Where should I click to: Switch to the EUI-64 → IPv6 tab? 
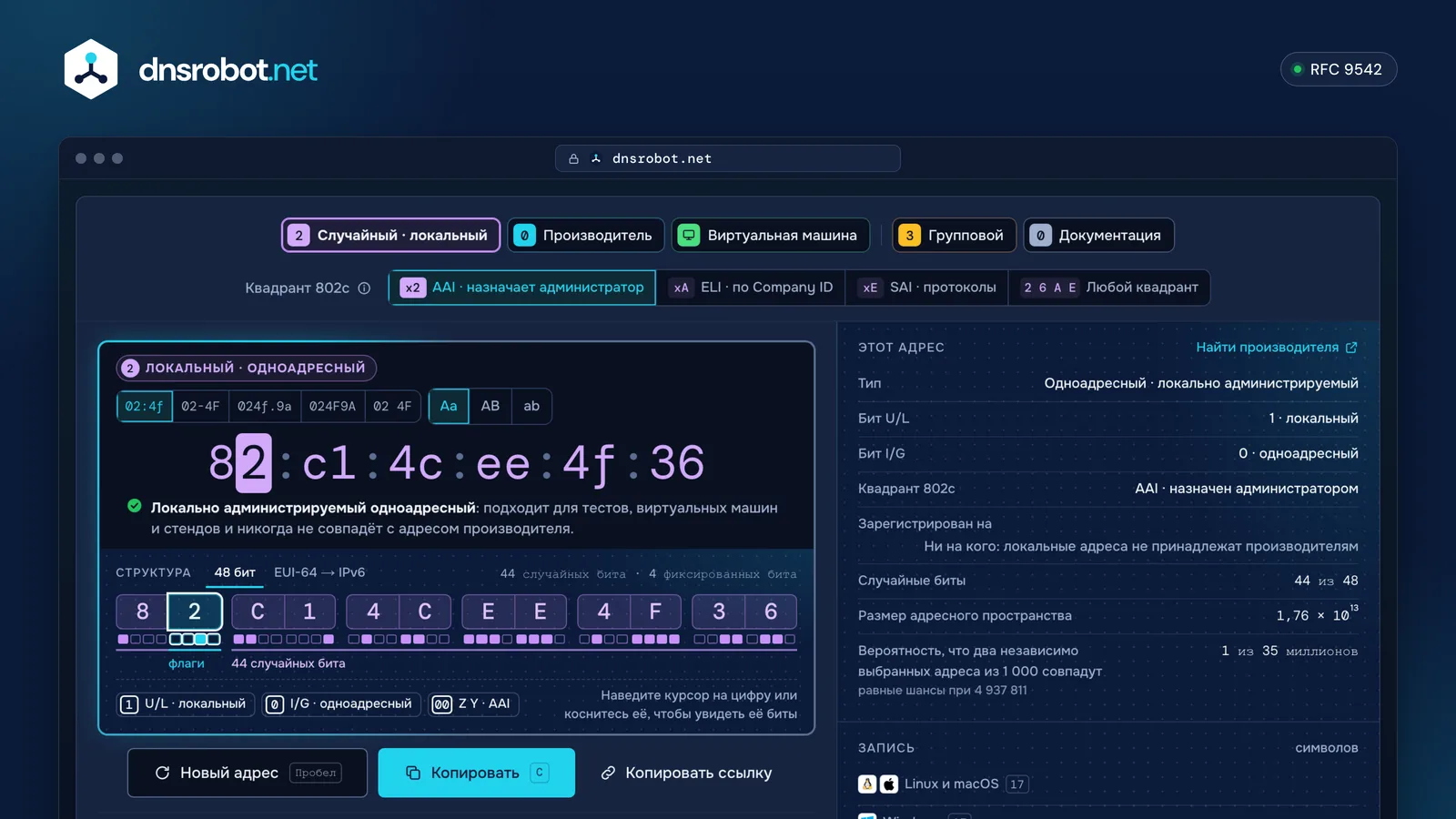pyautogui.click(x=319, y=572)
